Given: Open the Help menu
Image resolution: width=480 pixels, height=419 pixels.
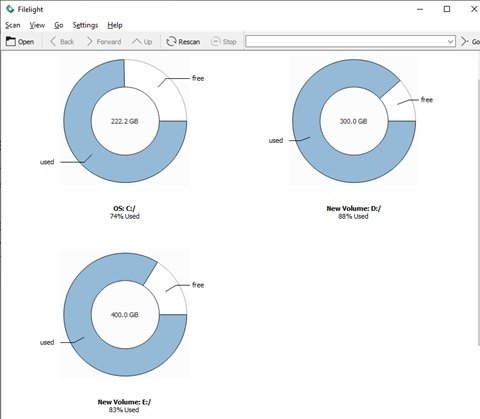Looking at the screenshot, I should pyautogui.click(x=115, y=25).
